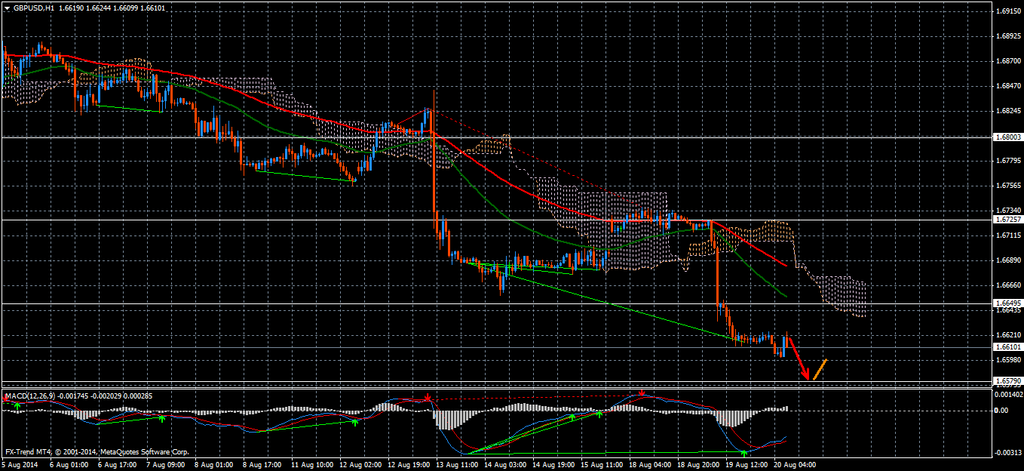Click the current price tag 1.66101

[1007, 347]
